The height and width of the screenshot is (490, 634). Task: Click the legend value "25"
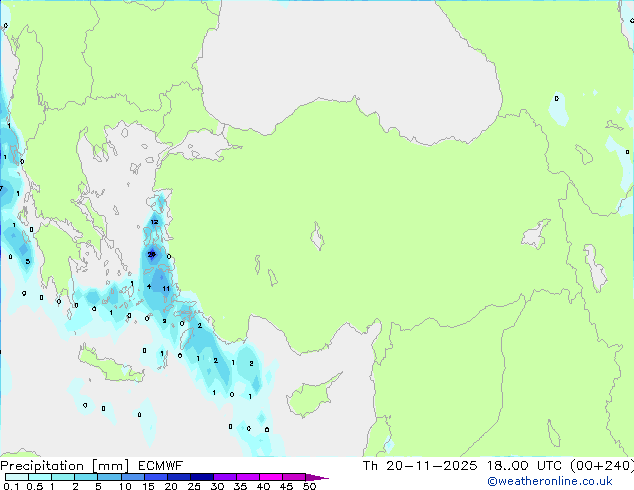point(194,486)
